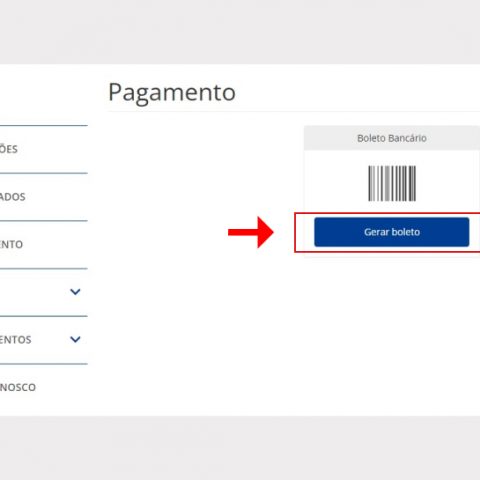Expand the chevron on the unlabeled sidebar row
The image size is (480, 480).
[75, 292]
